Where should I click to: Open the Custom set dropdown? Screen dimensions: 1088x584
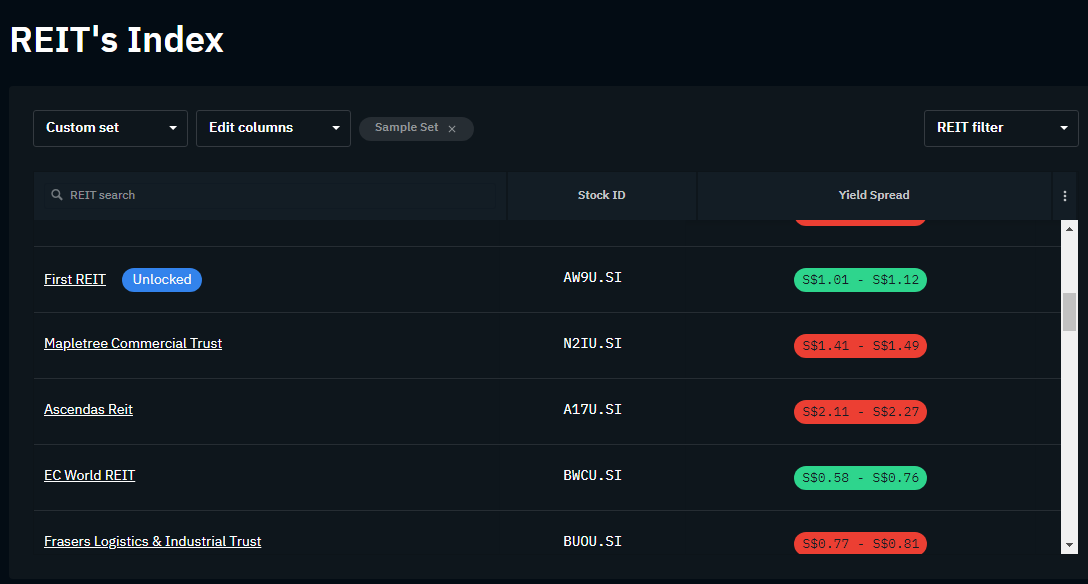[x=110, y=128]
